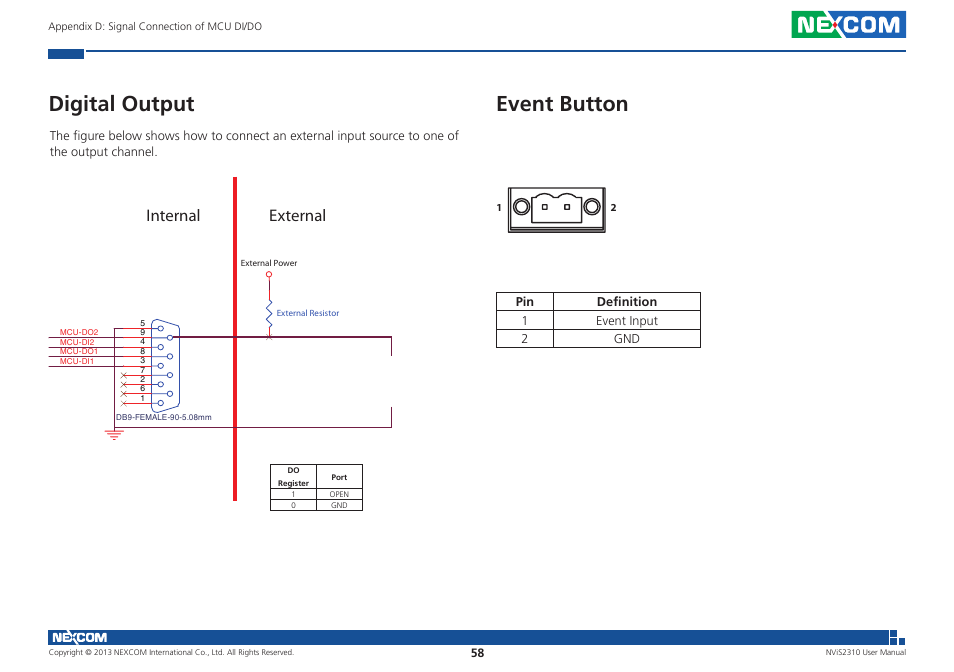Screen dimensions: 954x672
Task: Click the pin 1 label beside the event connector
Action: pos(499,207)
